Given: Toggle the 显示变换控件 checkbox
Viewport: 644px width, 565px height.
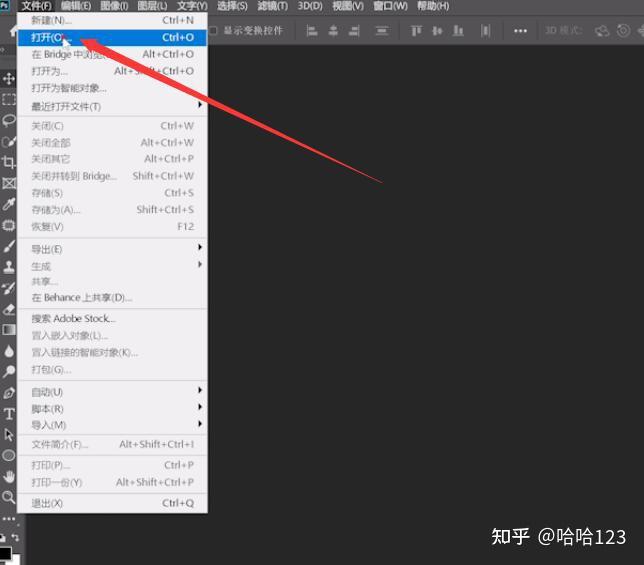Looking at the screenshot, I should coord(213,31).
